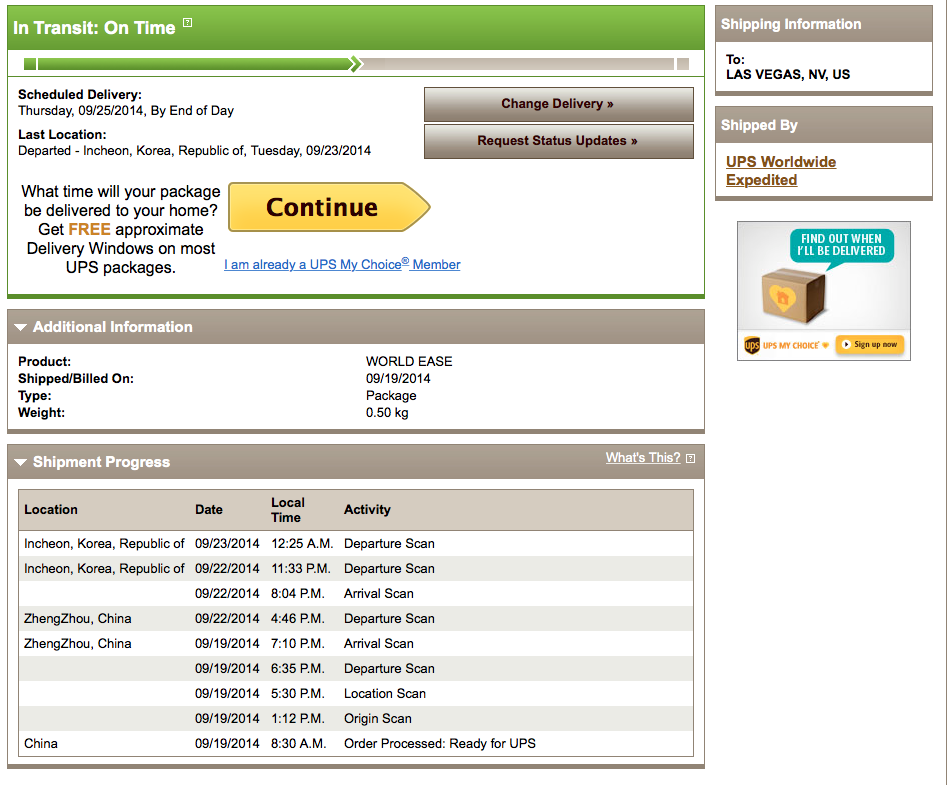This screenshot has width=949, height=785.
Task: Click 'Order Processed: Ready for UPS' text
Action: [x=440, y=743]
